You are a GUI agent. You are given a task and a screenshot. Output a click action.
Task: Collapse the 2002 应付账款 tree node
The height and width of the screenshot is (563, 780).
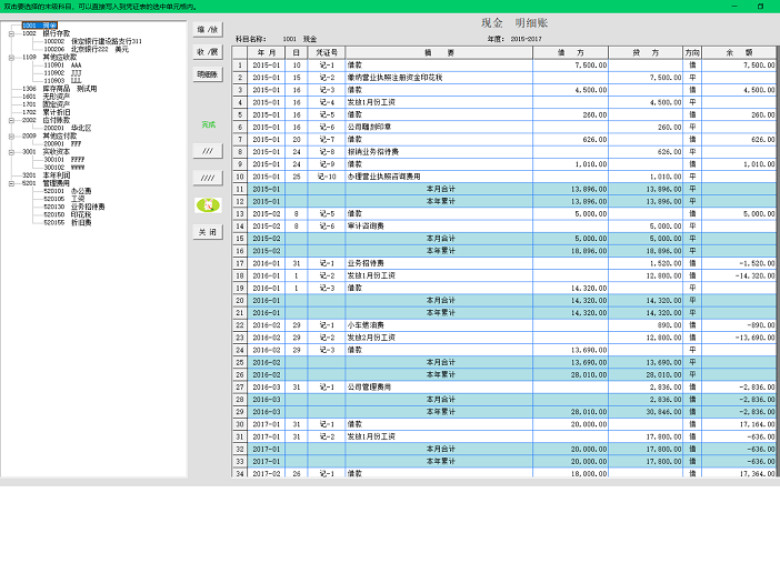tap(11, 120)
